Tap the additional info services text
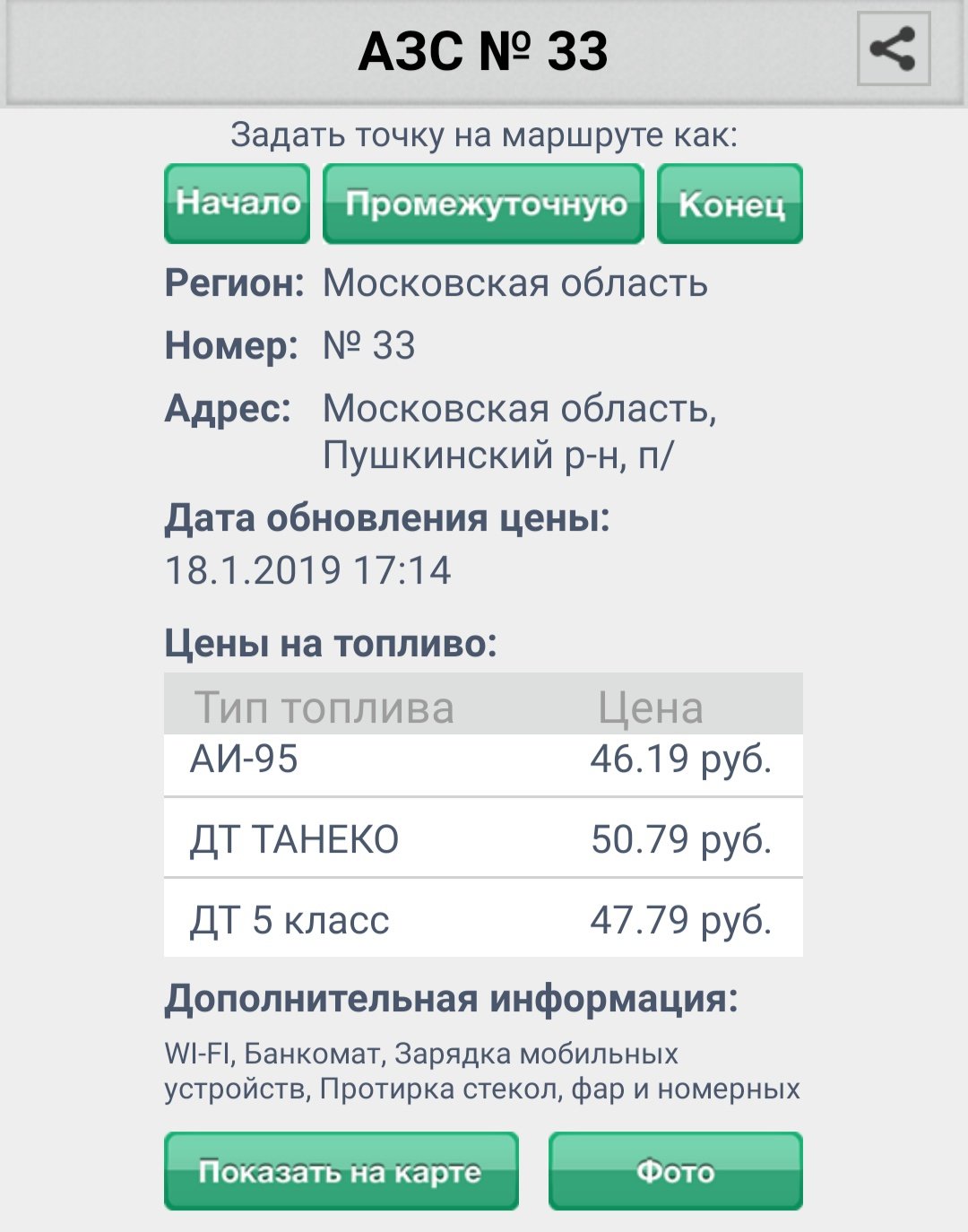 click(482, 1071)
